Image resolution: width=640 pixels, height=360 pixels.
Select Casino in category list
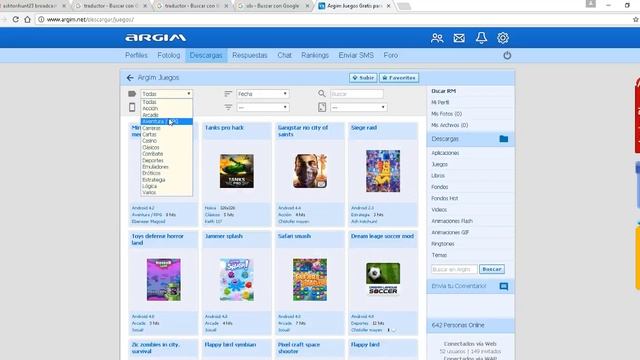(167, 141)
